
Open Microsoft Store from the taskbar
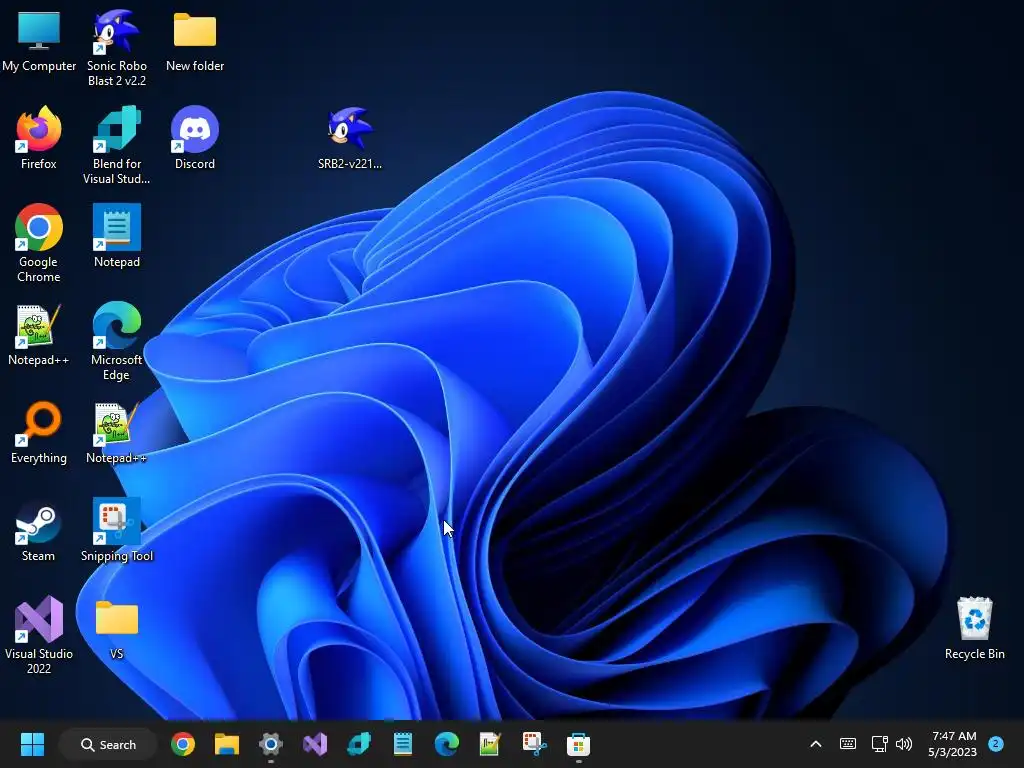[x=578, y=744]
